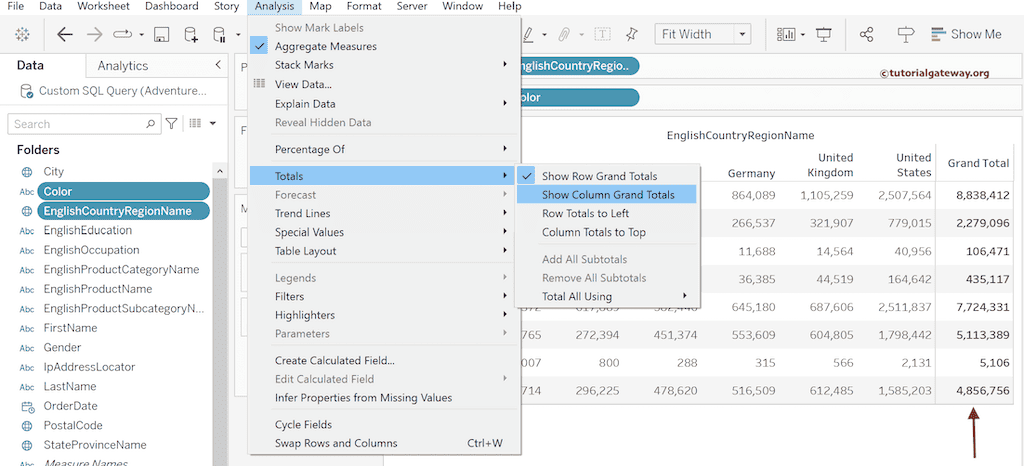
Task: Click the Group members paperclip icon
Action: tap(565, 35)
